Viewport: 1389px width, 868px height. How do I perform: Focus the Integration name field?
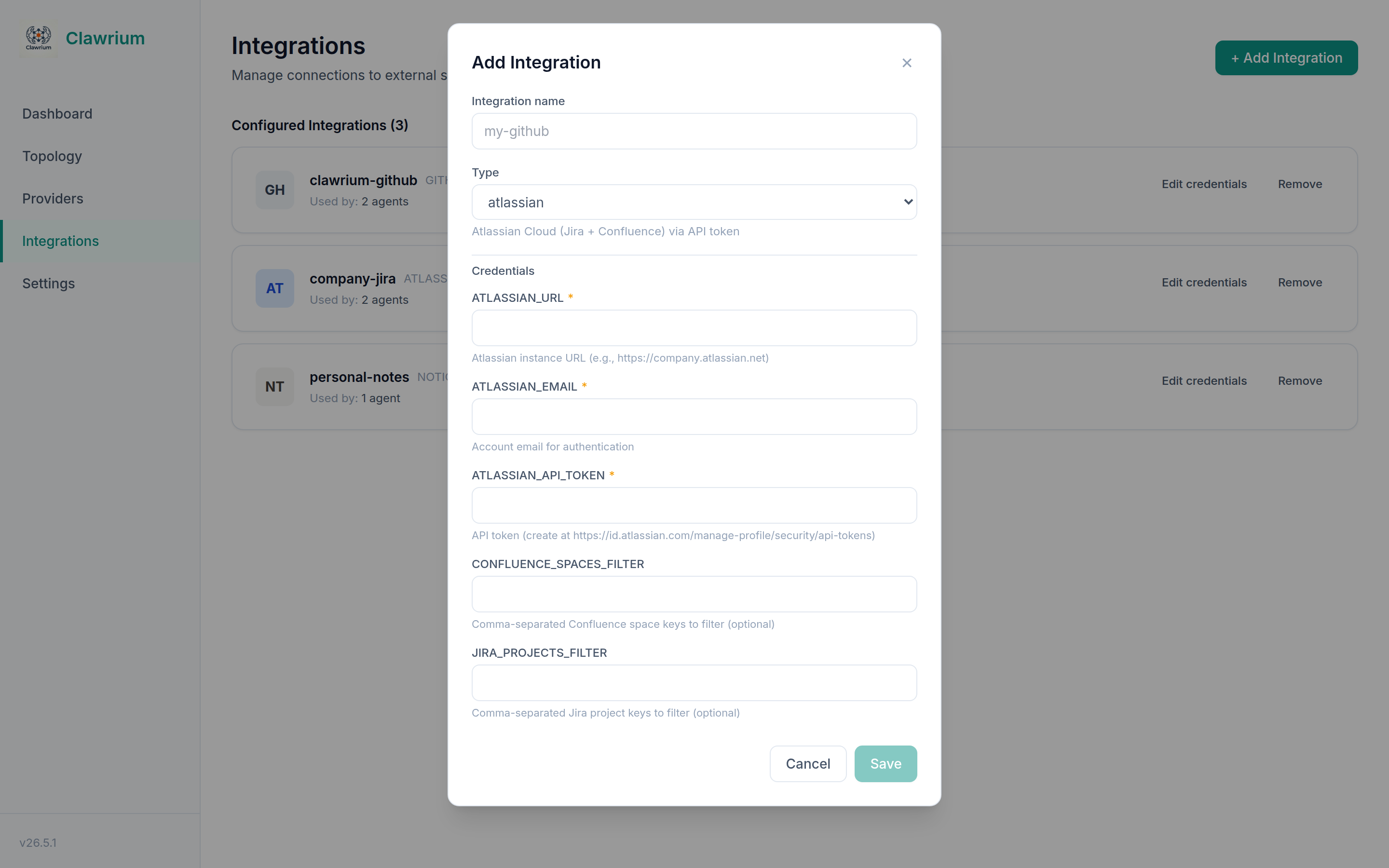[694, 131]
